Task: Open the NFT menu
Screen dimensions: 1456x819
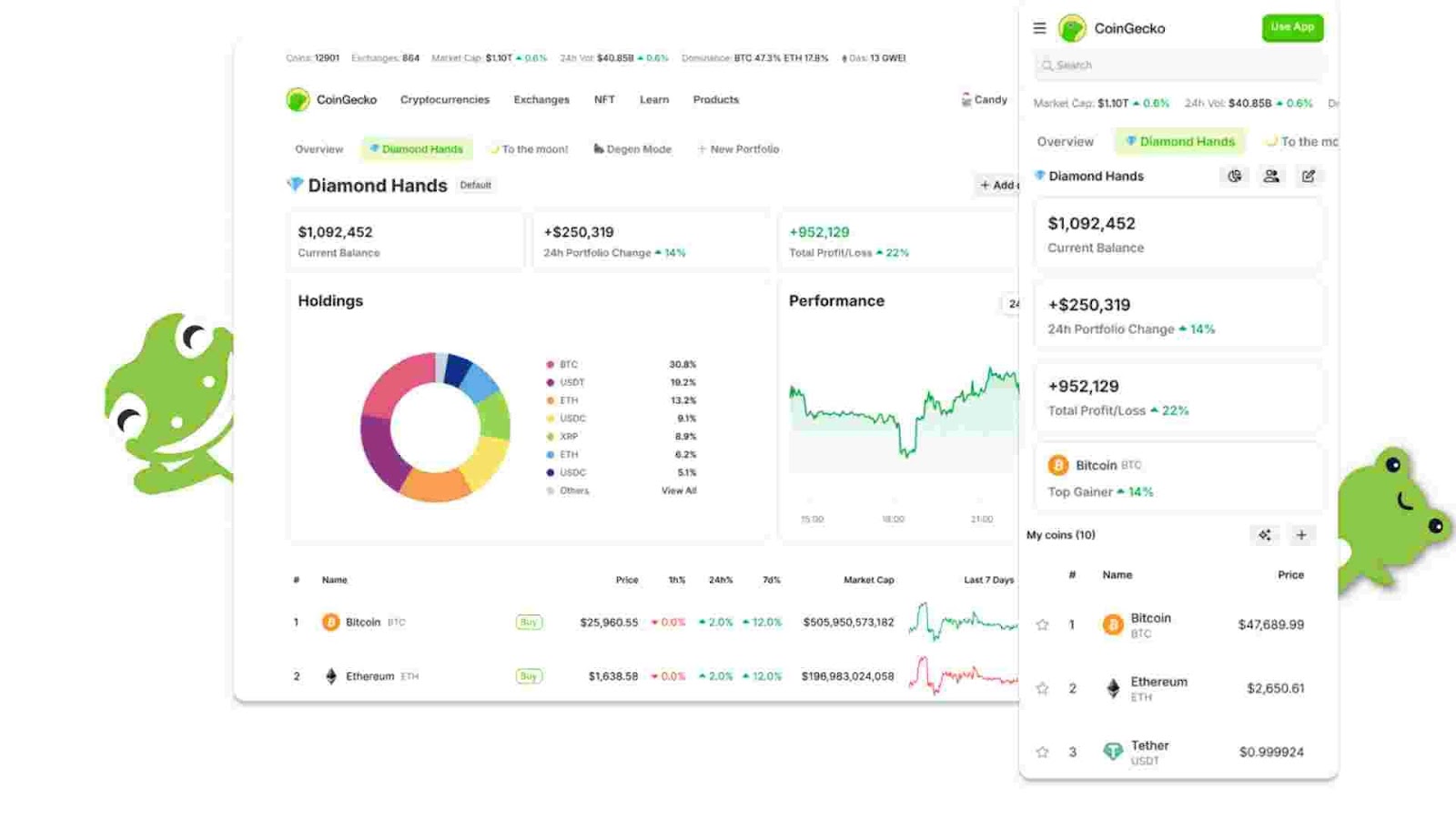Action: click(x=604, y=99)
